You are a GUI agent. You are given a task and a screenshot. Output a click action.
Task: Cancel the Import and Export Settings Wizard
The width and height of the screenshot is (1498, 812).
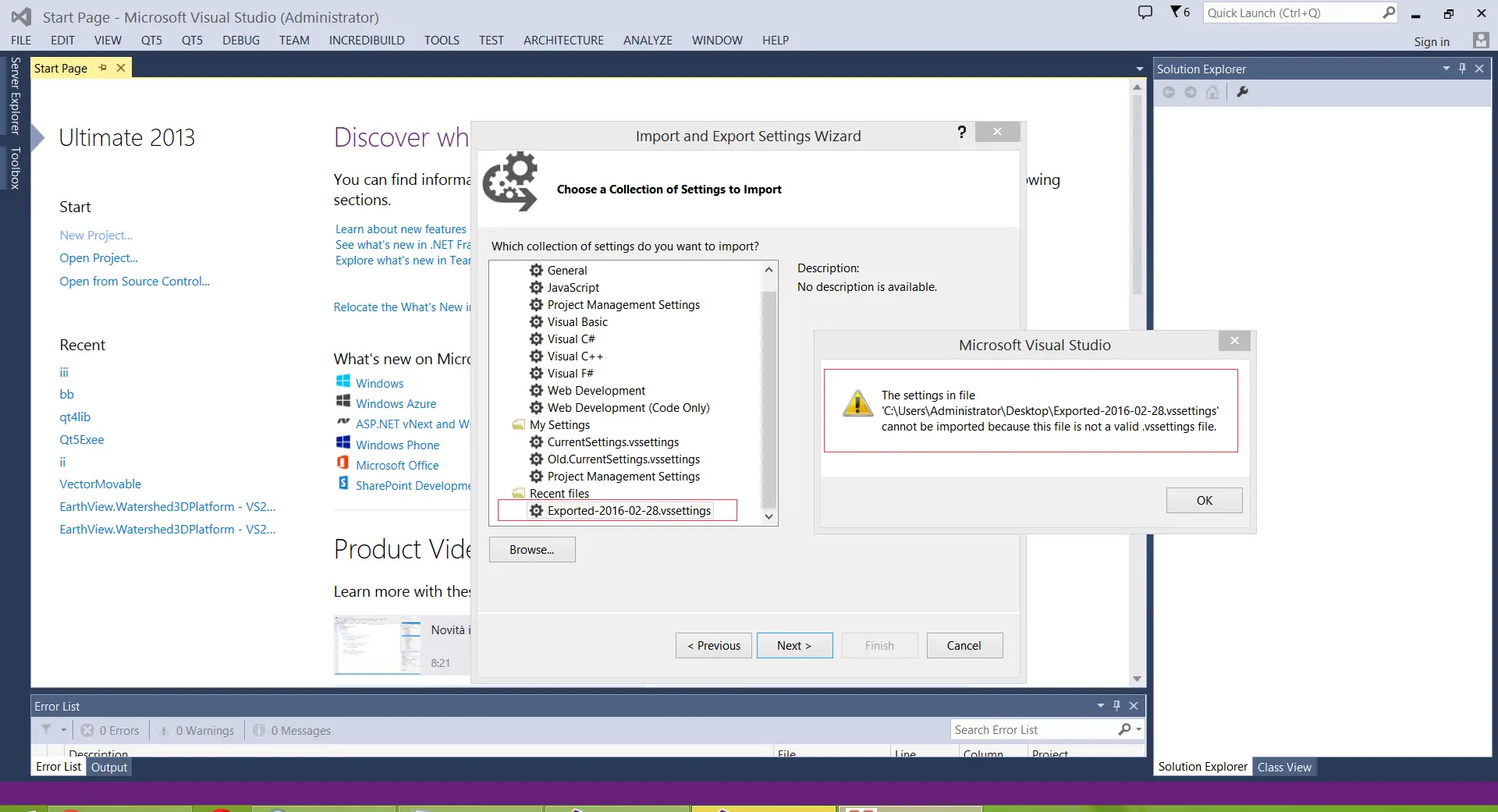click(964, 645)
